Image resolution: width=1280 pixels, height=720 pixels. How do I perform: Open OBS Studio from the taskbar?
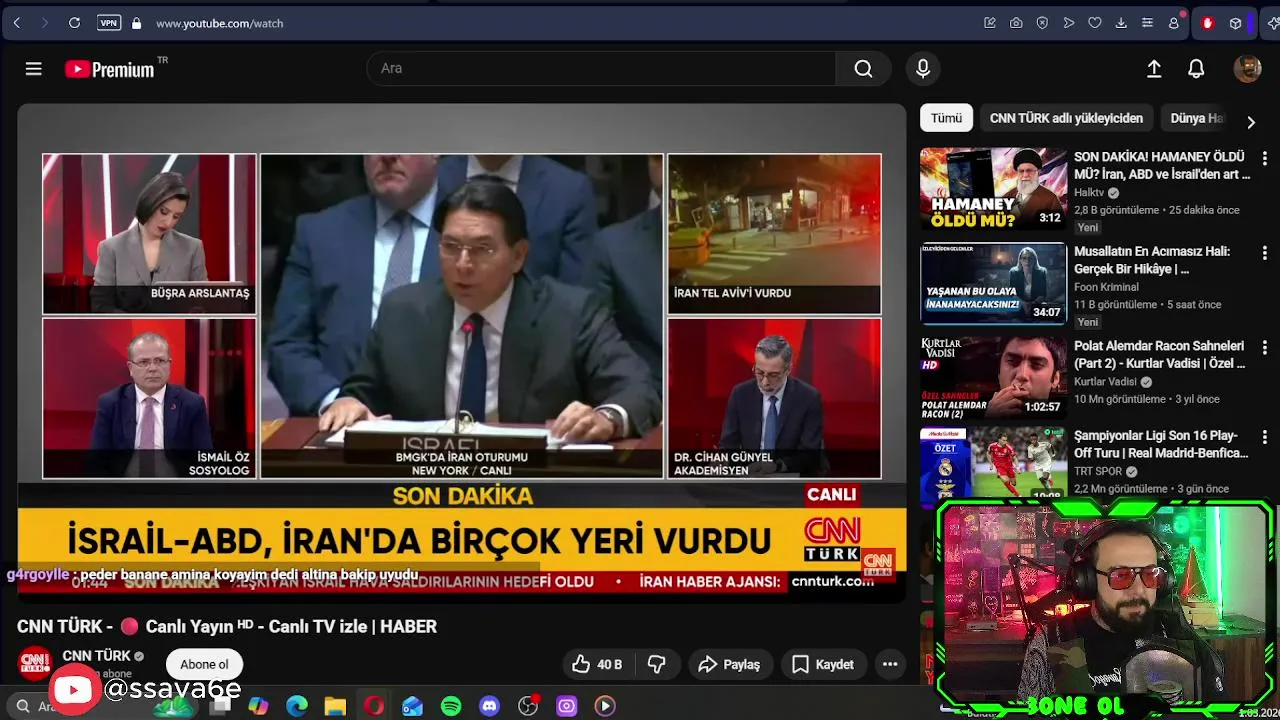[528, 706]
